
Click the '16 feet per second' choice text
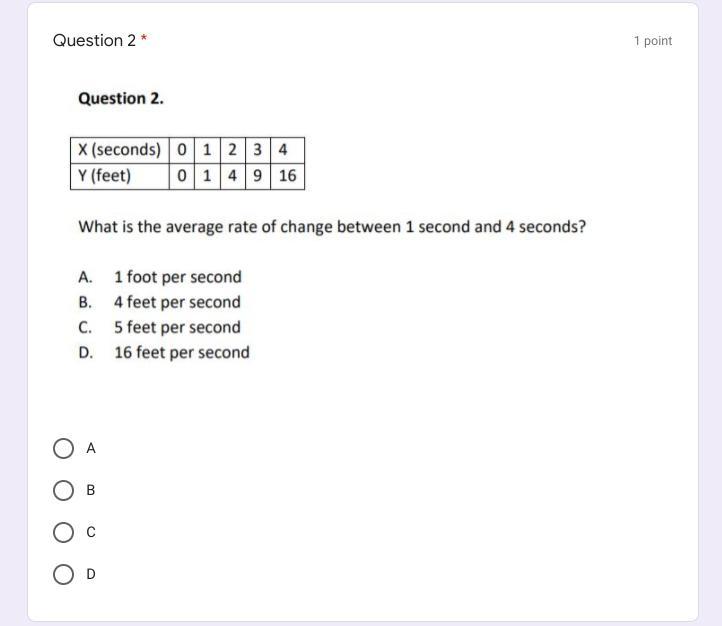point(182,353)
